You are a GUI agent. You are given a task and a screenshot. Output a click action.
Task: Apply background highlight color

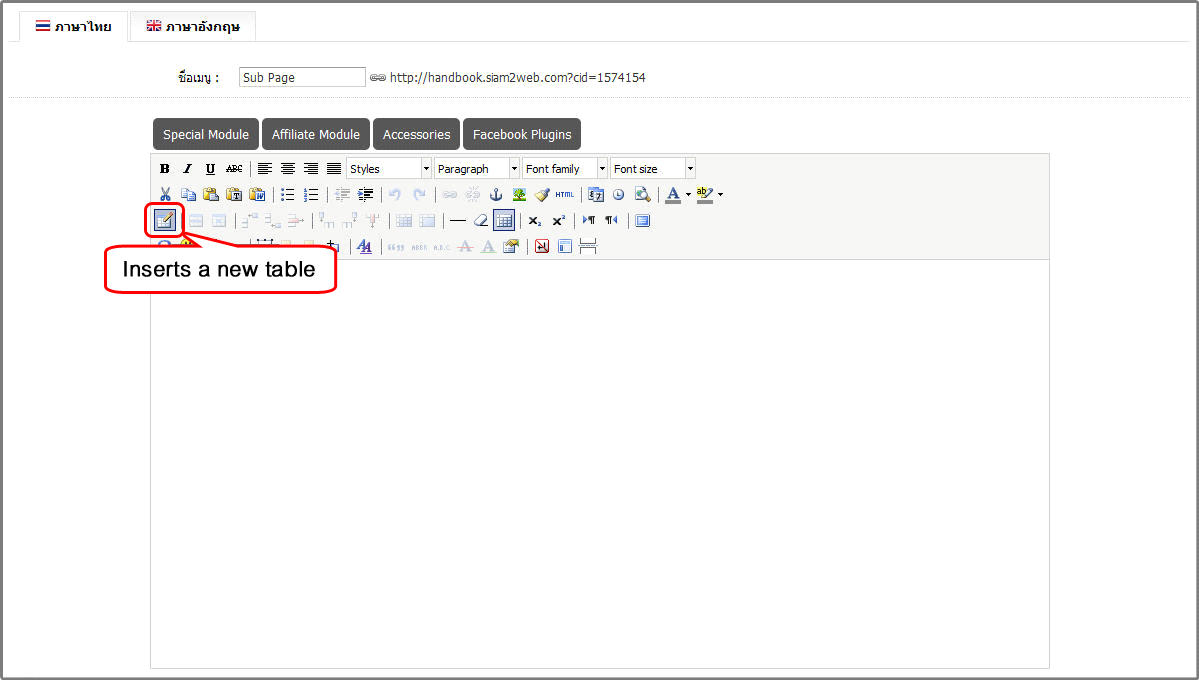pos(705,194)
